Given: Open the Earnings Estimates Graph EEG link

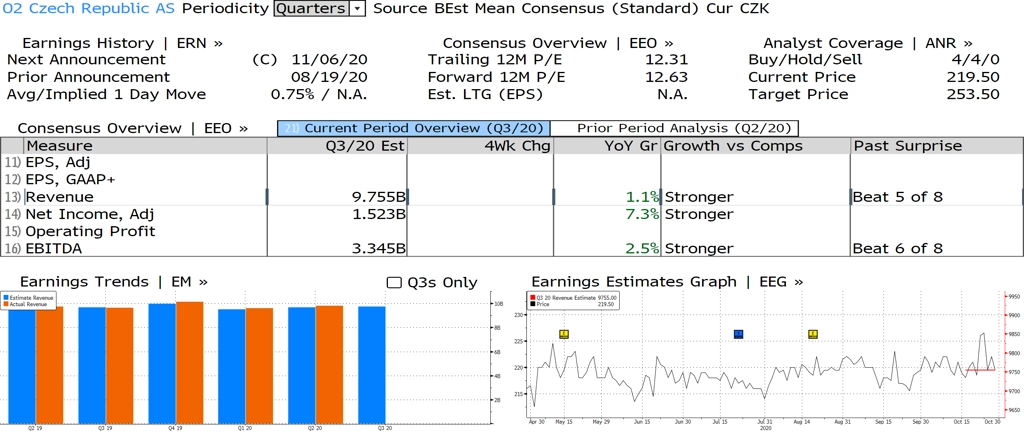Looking at the screenshot, I should 667,282.
